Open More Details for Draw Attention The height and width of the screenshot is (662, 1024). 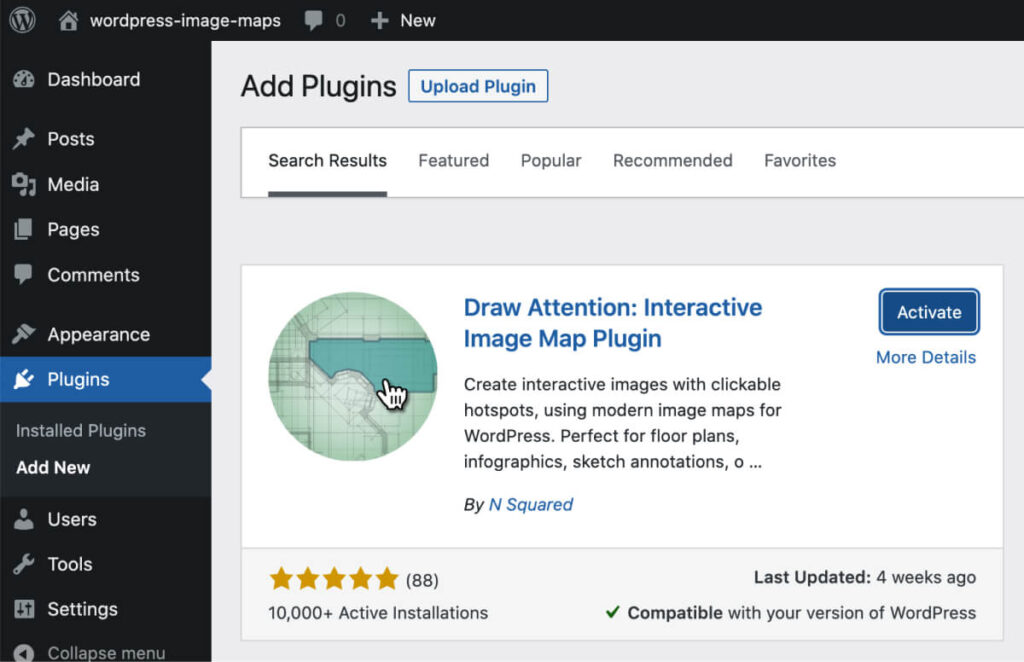point(925,357)
